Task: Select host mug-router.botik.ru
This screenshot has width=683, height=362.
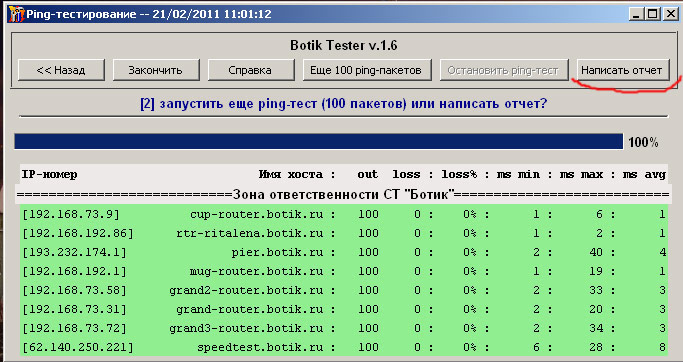Action: click(x=257, y=271)
